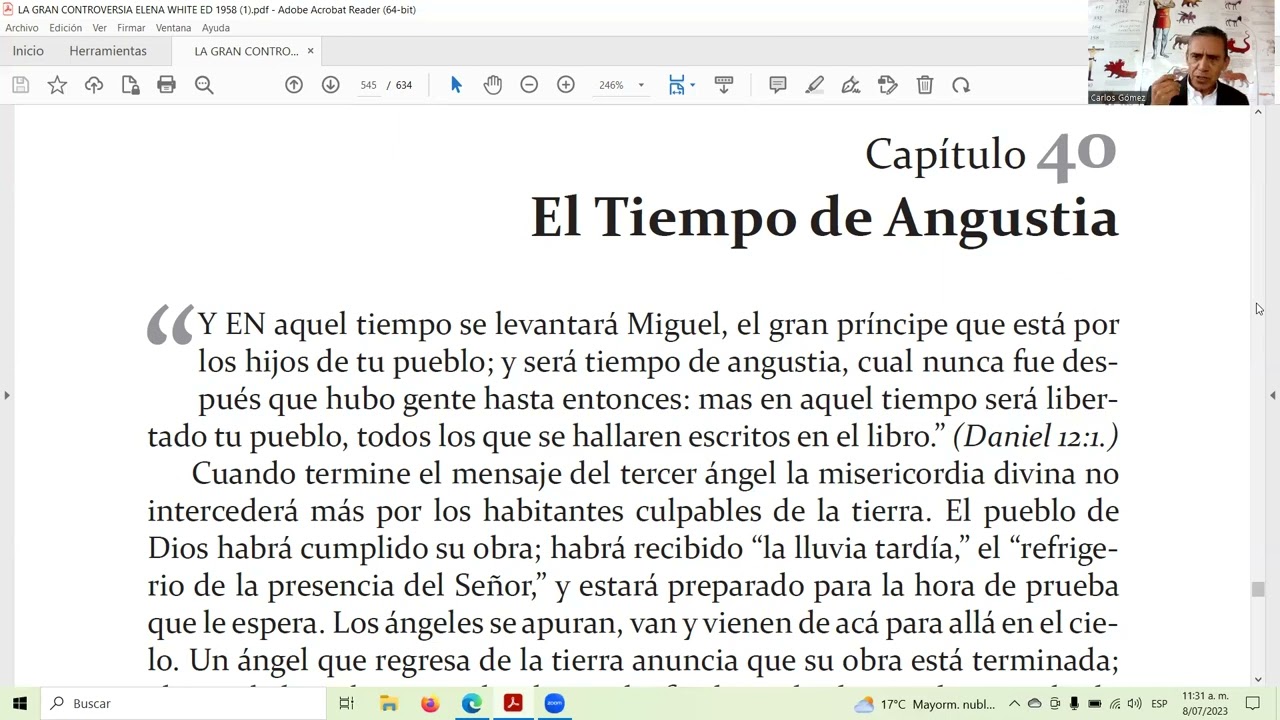The image size is (1280, 720).
Task: Expand the right tools pane arrow
Action: (1273, 396)
